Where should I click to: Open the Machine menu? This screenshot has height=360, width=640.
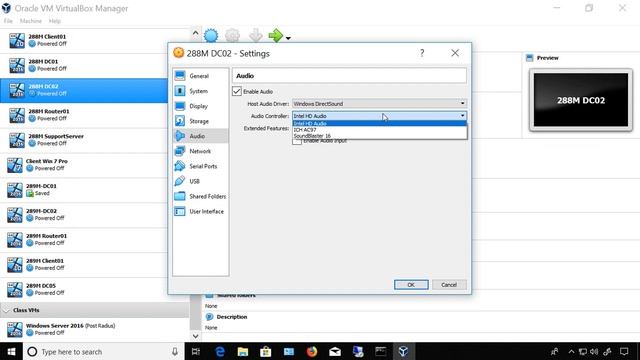pyautogui.click(x=31, y=21)
